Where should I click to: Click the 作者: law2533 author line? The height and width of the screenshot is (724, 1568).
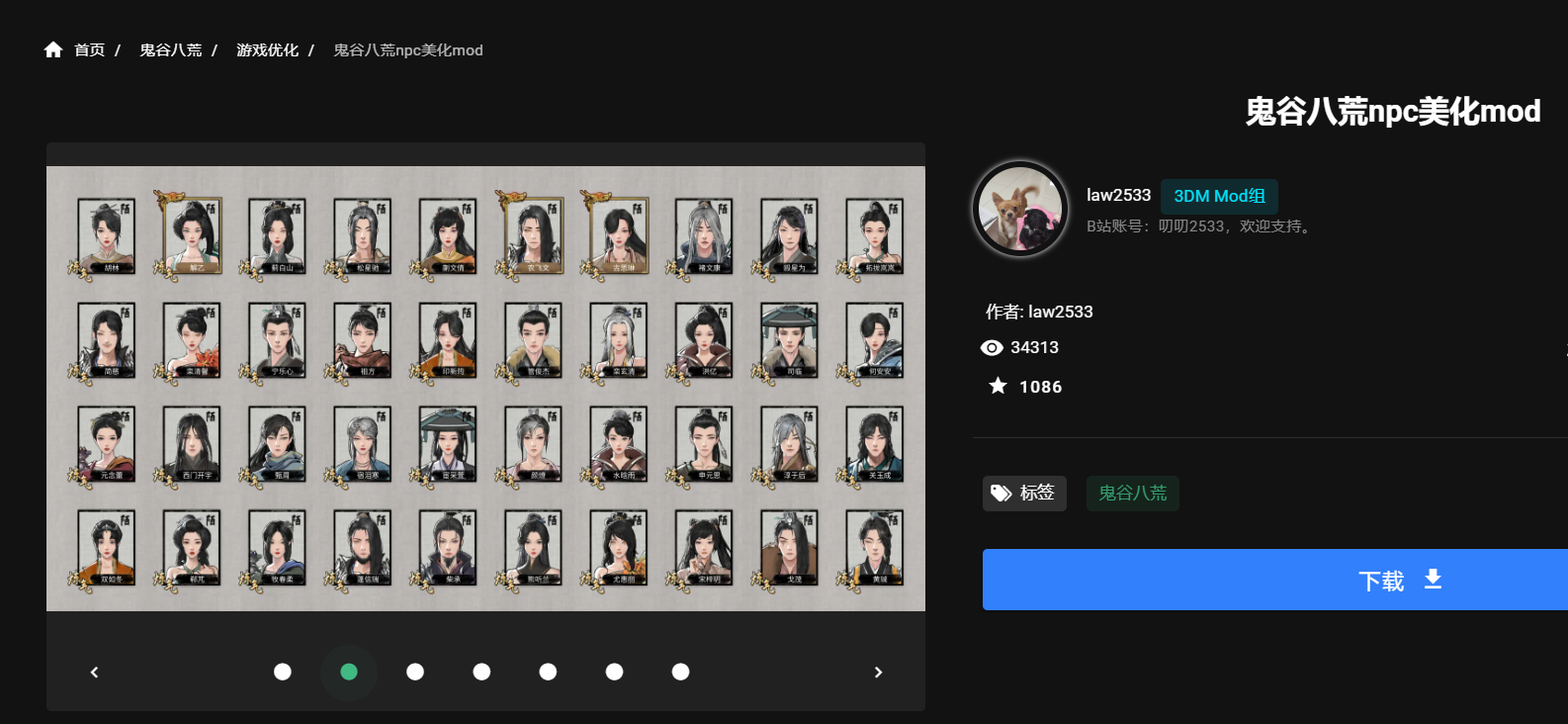point(1039,312)
